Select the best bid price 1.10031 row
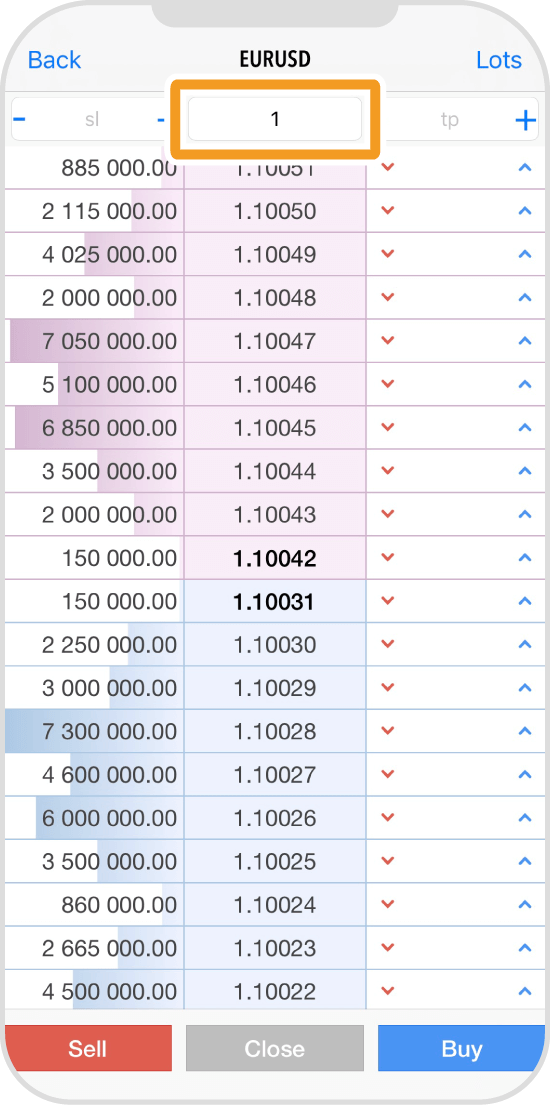 pos(275,602)
